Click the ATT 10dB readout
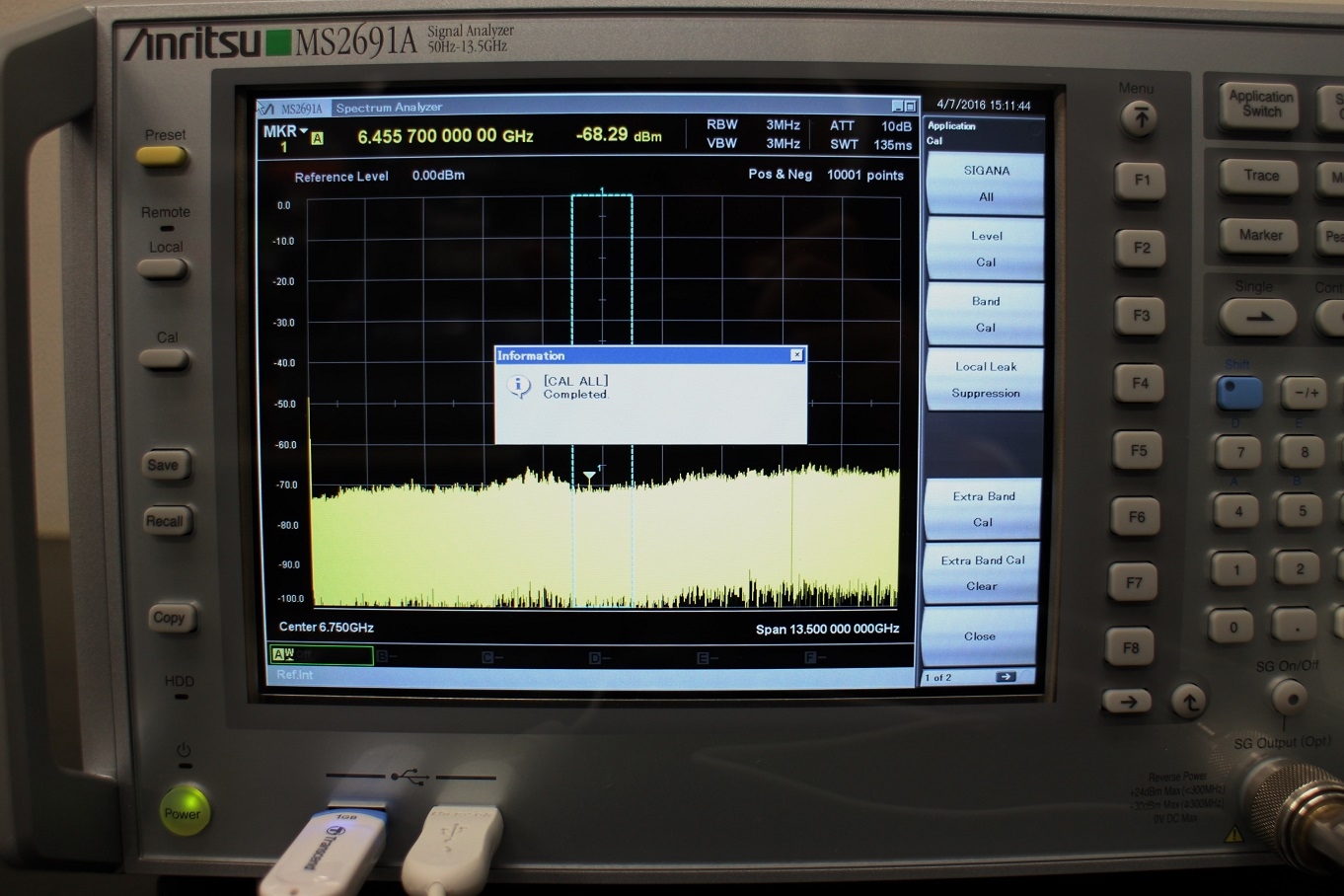The width and height of the screenshot is (1344, 896). click(x=870, y=125)
